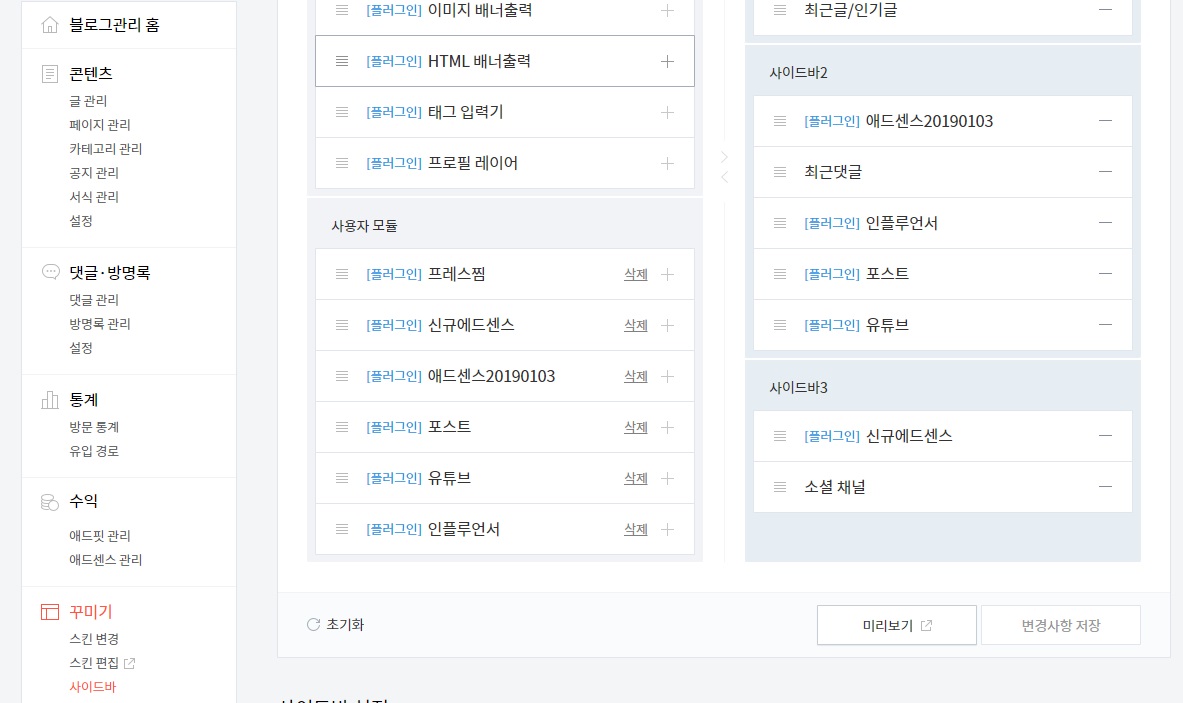Open 애드센스 관리 under 수익

(106, 560)
